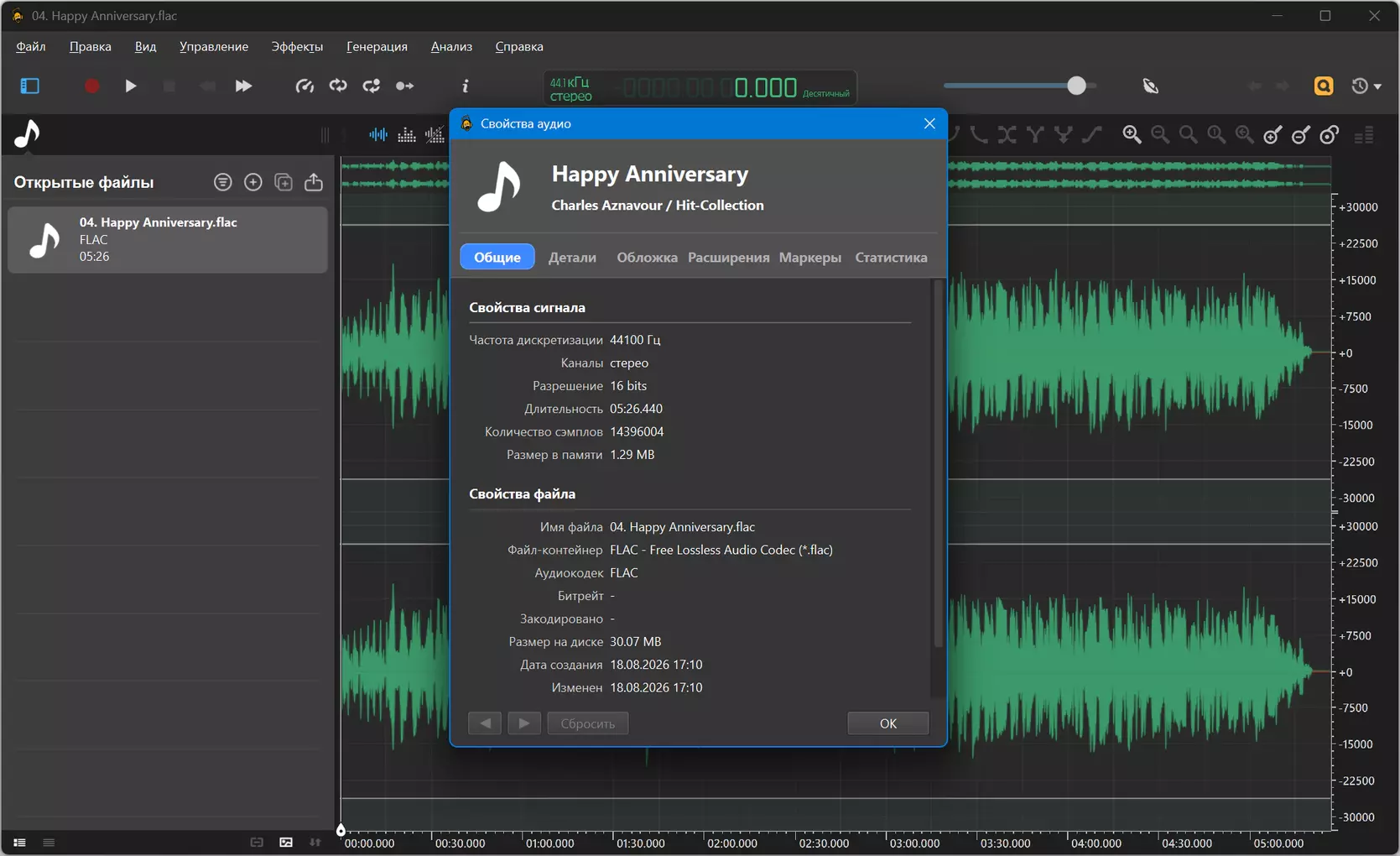Click the next file arrow button in dialog
1400x856 pixels.
[x=524, y=723]
